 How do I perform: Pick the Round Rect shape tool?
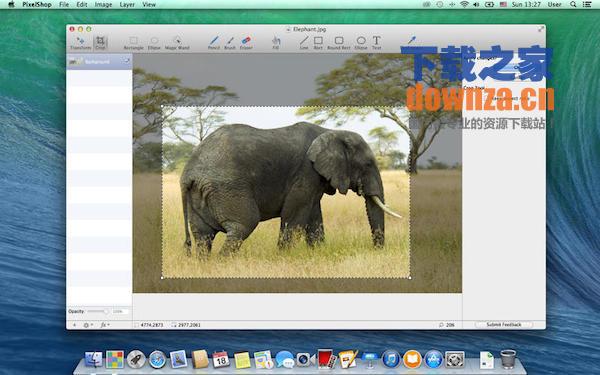pos(339,43)
